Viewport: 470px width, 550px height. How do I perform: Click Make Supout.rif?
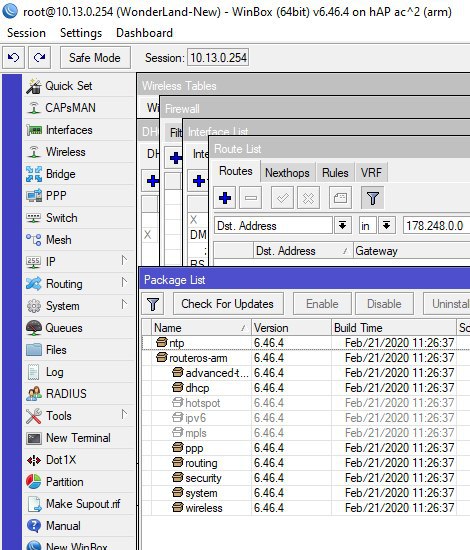tap(79, 504)
